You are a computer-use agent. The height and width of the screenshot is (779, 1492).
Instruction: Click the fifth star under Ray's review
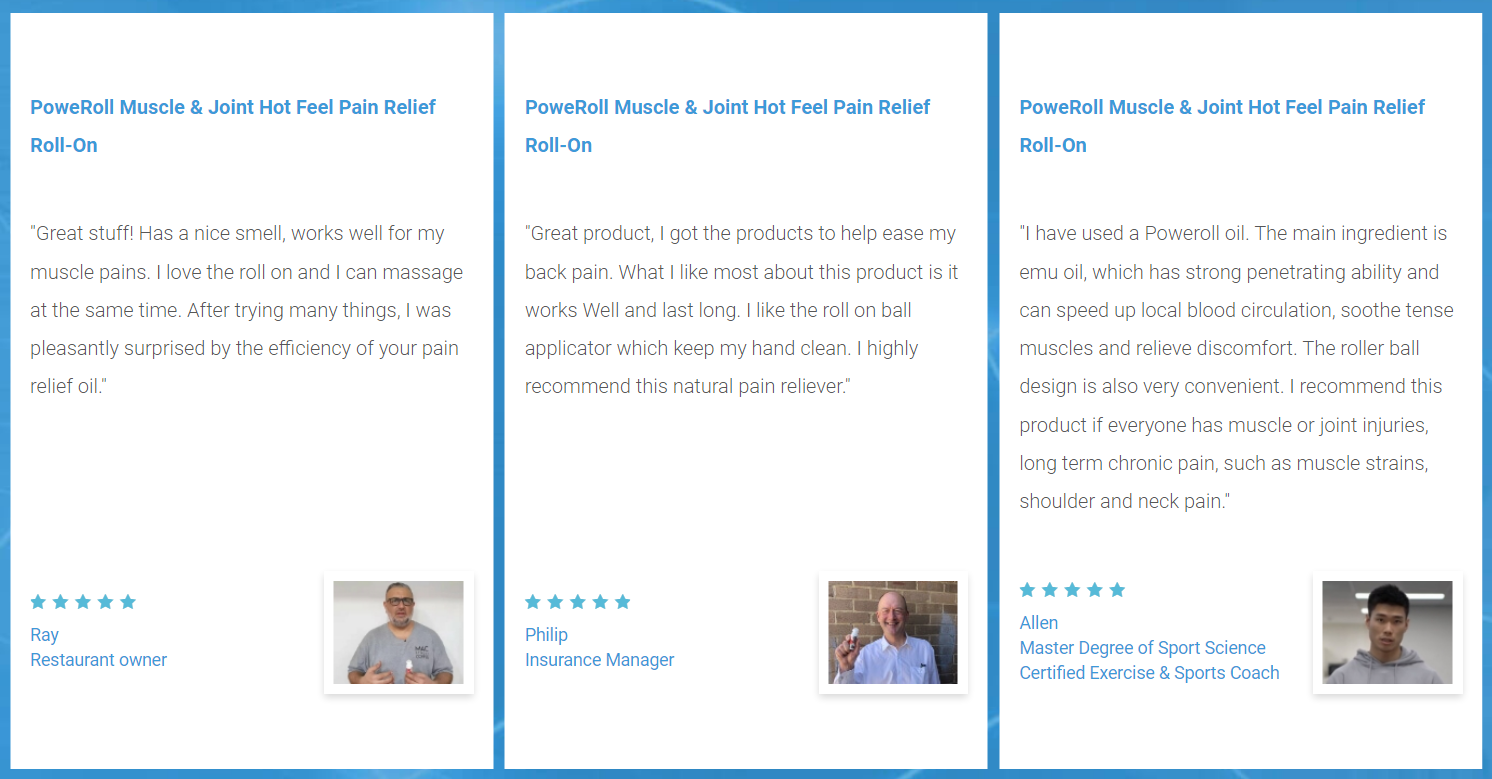point(128,602)
